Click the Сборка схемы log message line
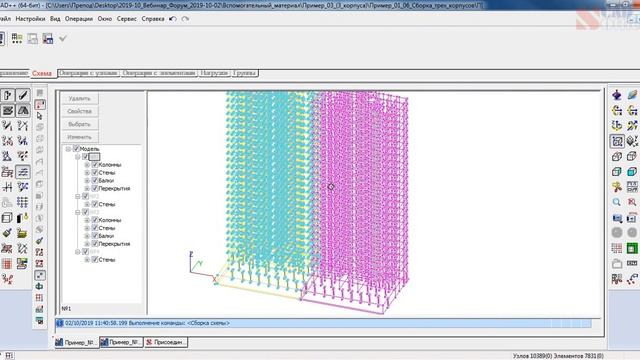Viewport: 640px width, 360px height. (323, 323)
